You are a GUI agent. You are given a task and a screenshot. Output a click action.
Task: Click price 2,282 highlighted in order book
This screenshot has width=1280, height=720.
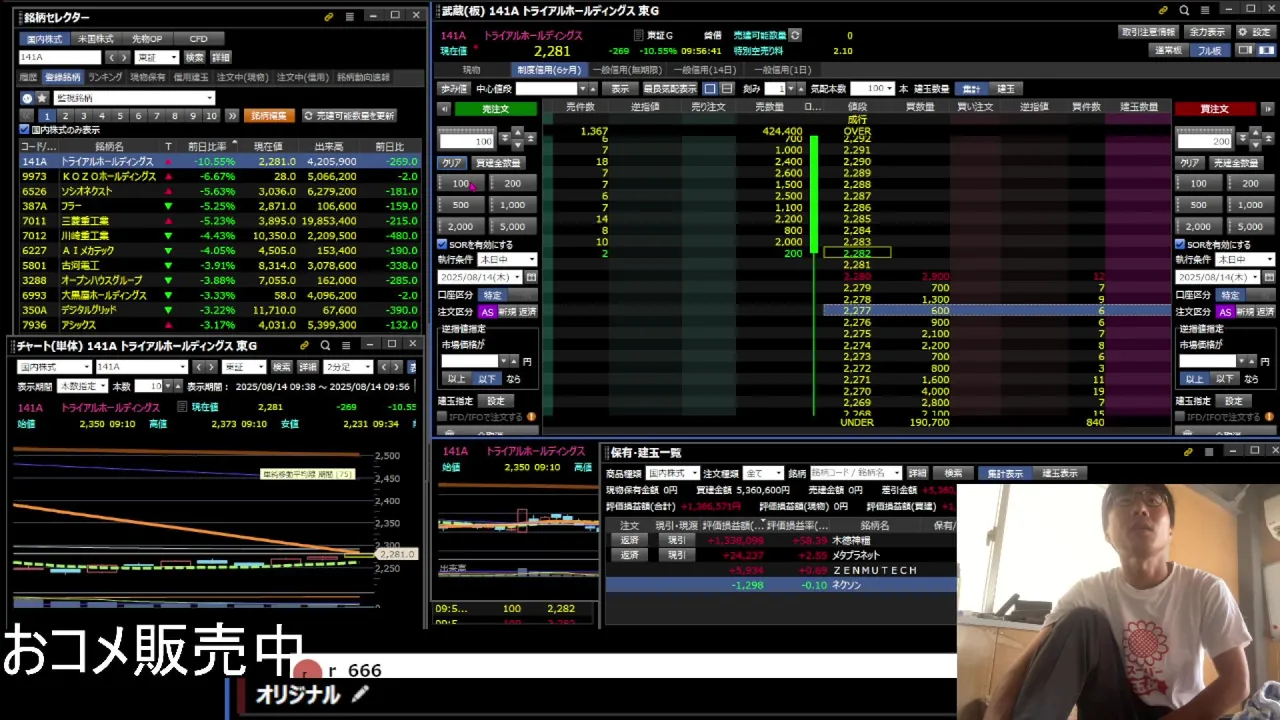click(857, 254)
